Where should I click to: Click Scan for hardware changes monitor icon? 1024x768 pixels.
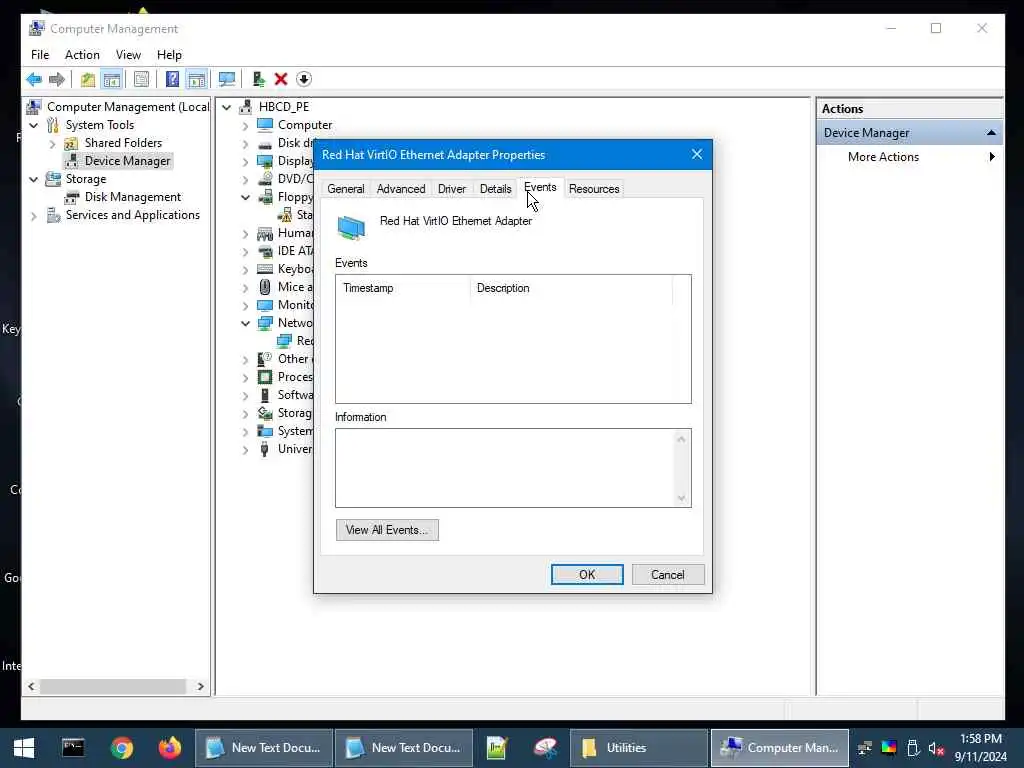[x=227, y=79]
